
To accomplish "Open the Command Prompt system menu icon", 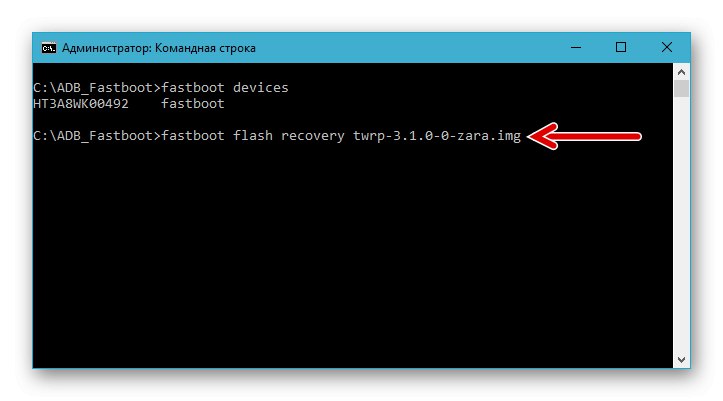I will [x=47, y=47].
